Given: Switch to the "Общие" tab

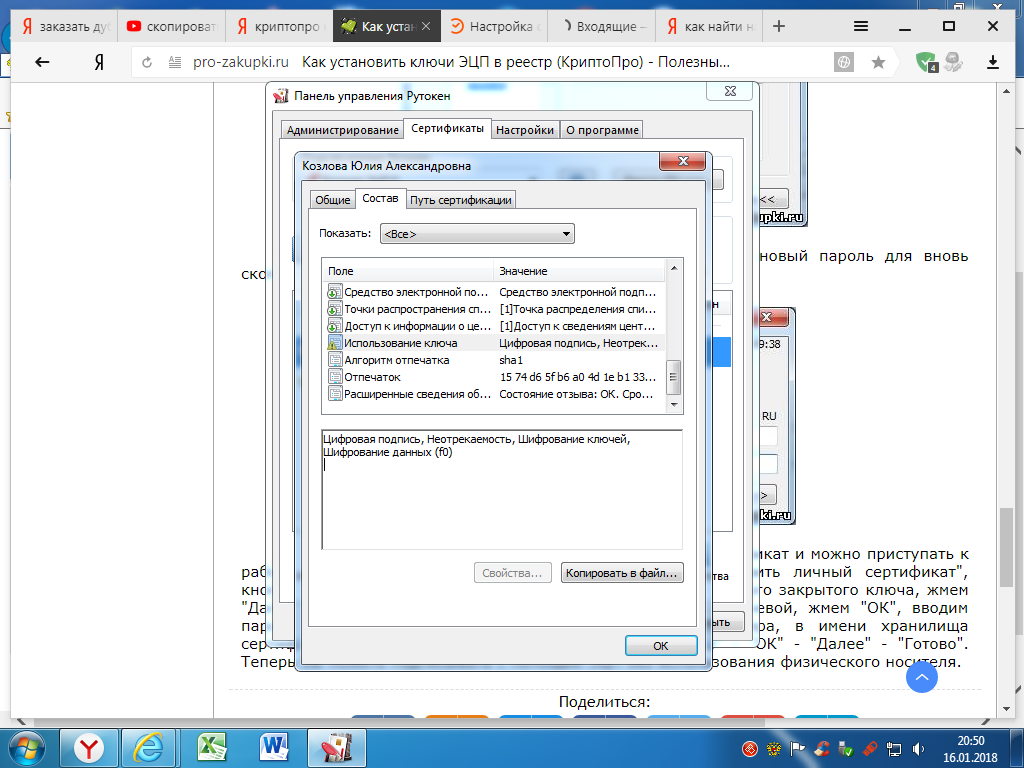Looking at the screenshot, I should pos(332,200).
